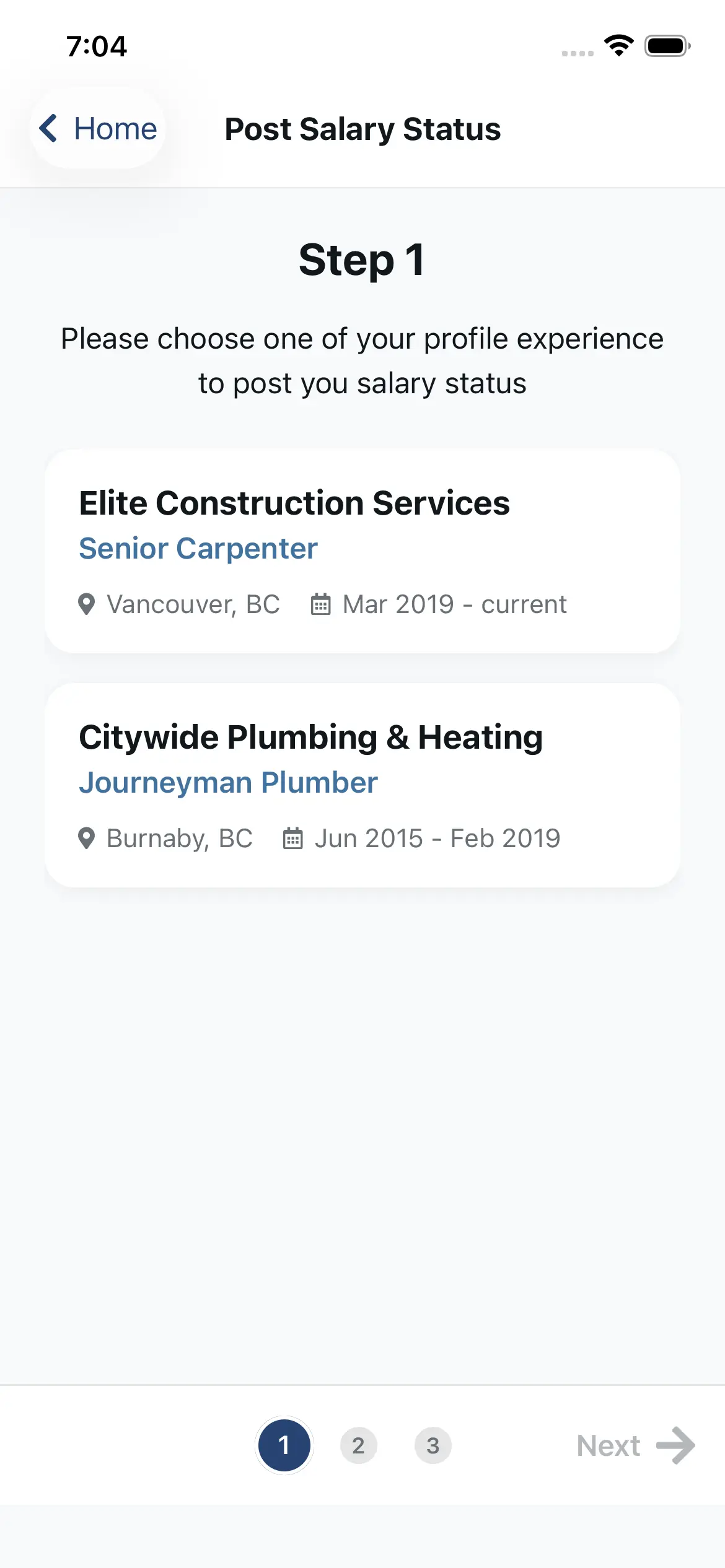Tap the Post Salary Status header title
725x1568 pixels.
[x=362, y=129]
